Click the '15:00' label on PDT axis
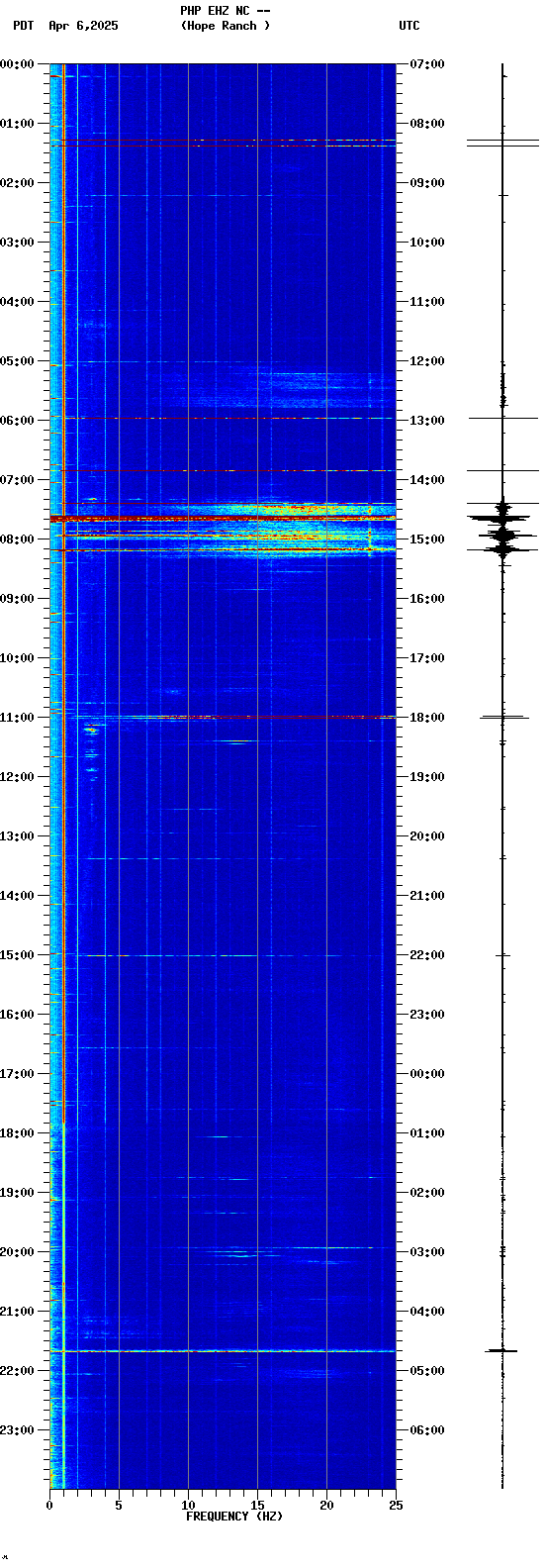546x1568 pixels. tap(17, 955)
